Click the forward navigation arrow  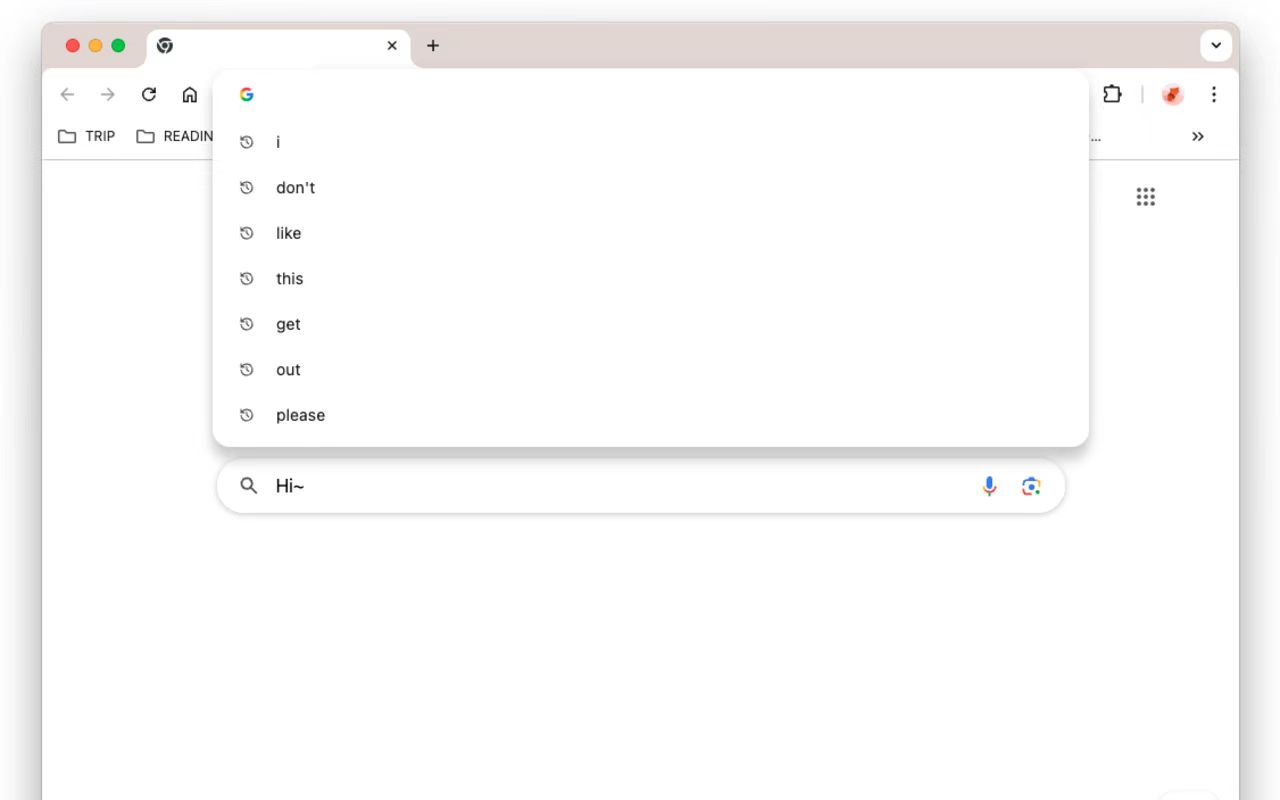(x=108, y=94)
